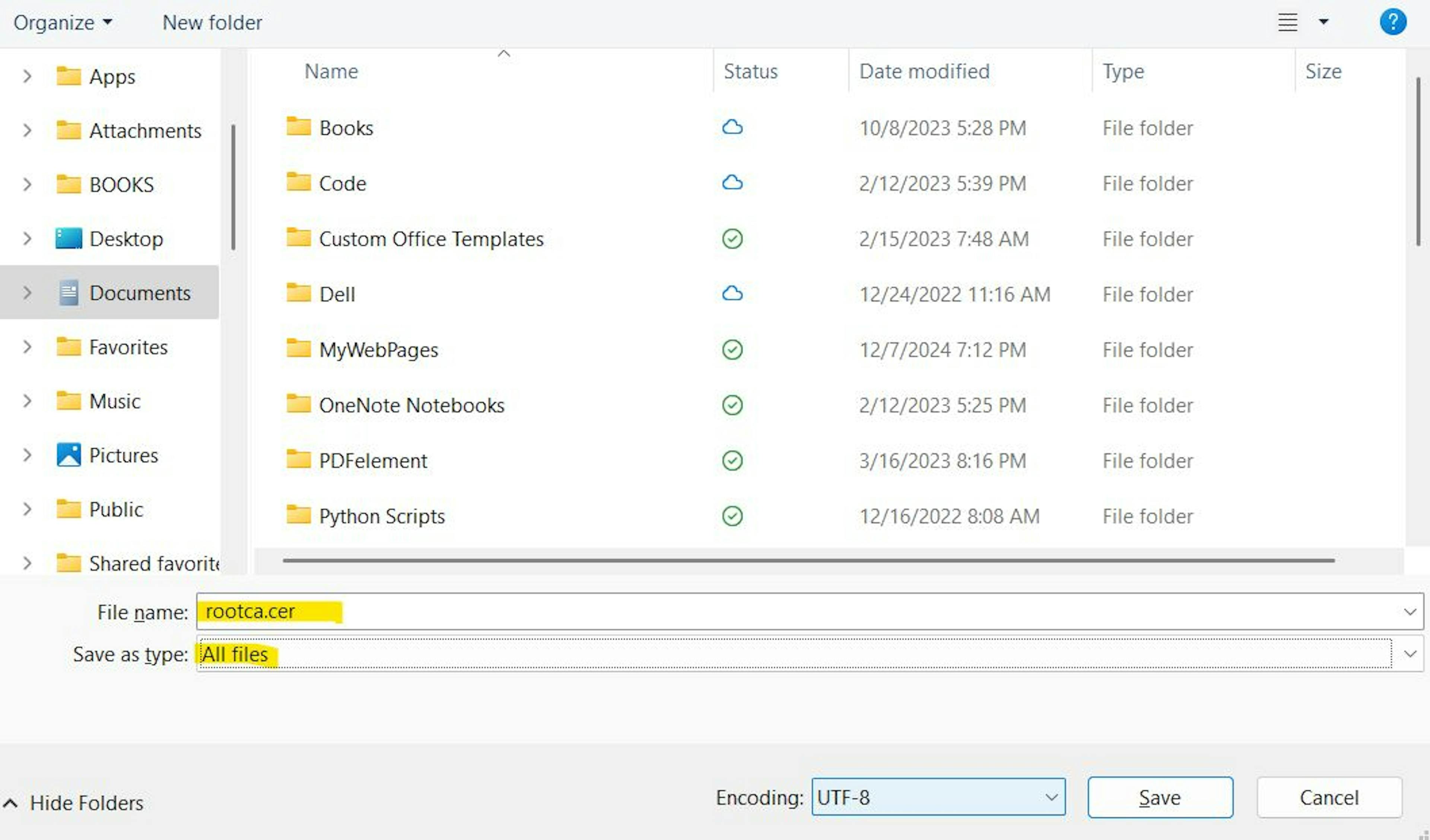The width and height of the screenshot is (1430, 840).
Task: Select the 'PDFelement' folder name
Action: coord(373,460)
